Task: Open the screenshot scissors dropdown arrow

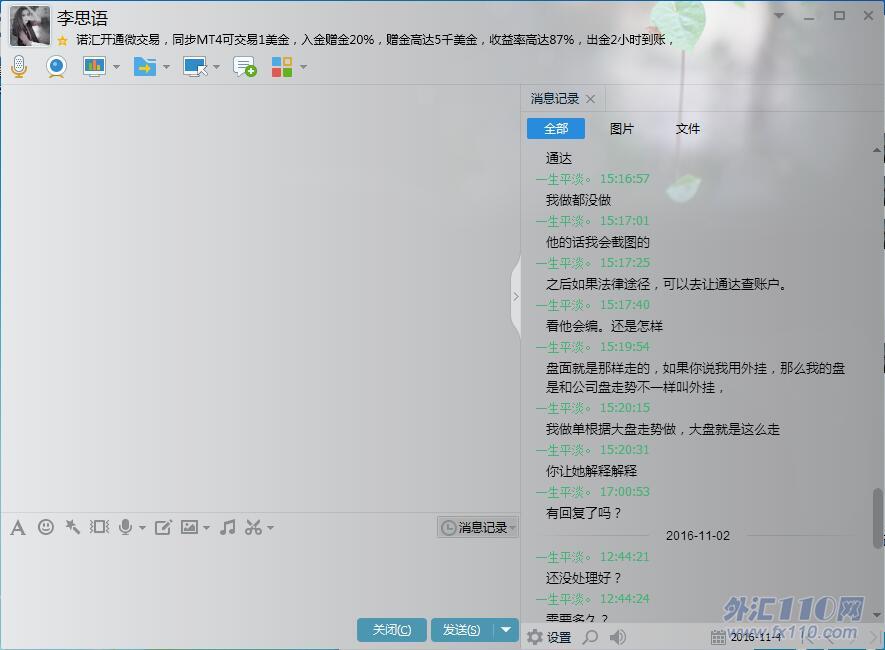Action: (270, 528)
